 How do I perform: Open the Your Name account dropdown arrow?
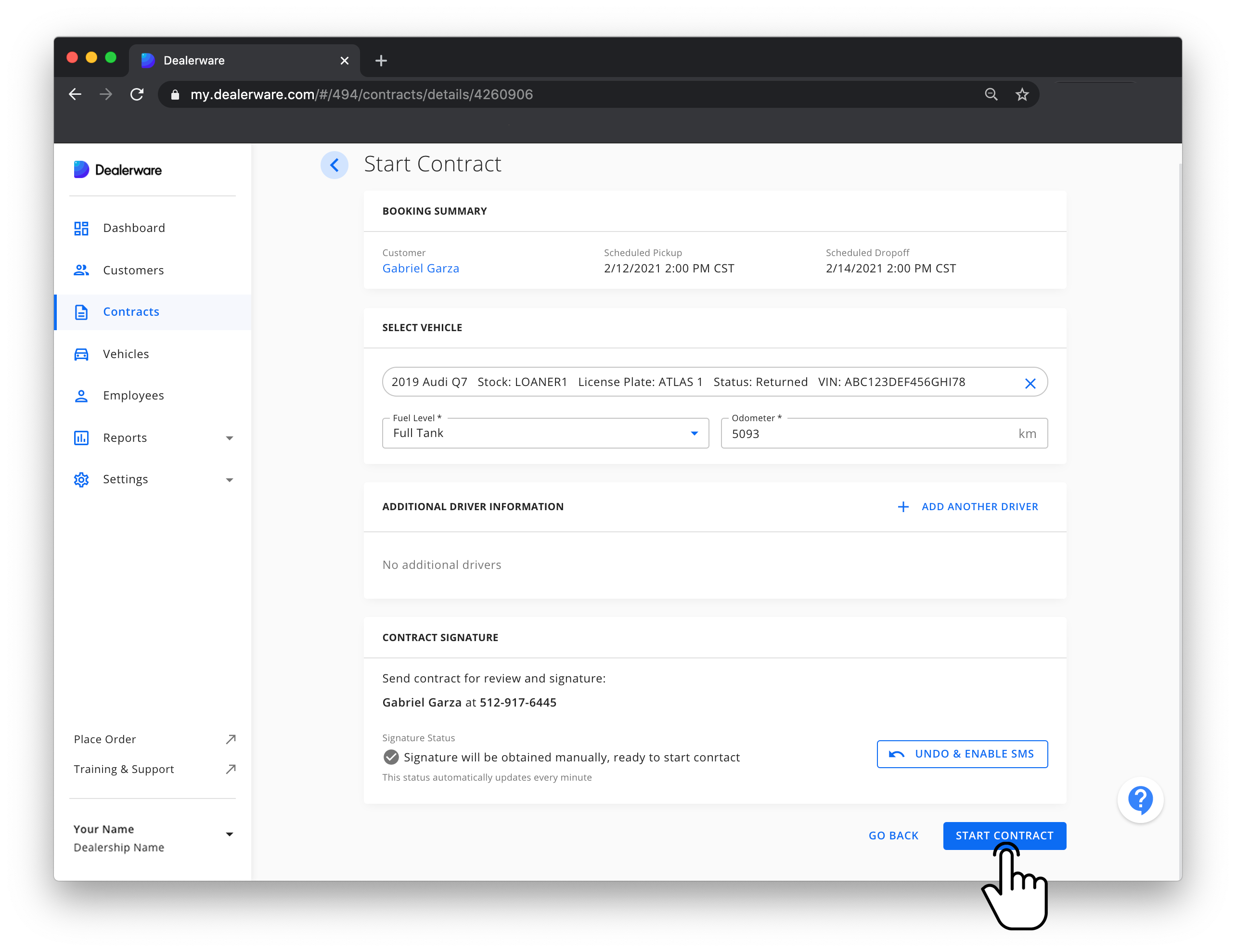[x=229, y=834]
